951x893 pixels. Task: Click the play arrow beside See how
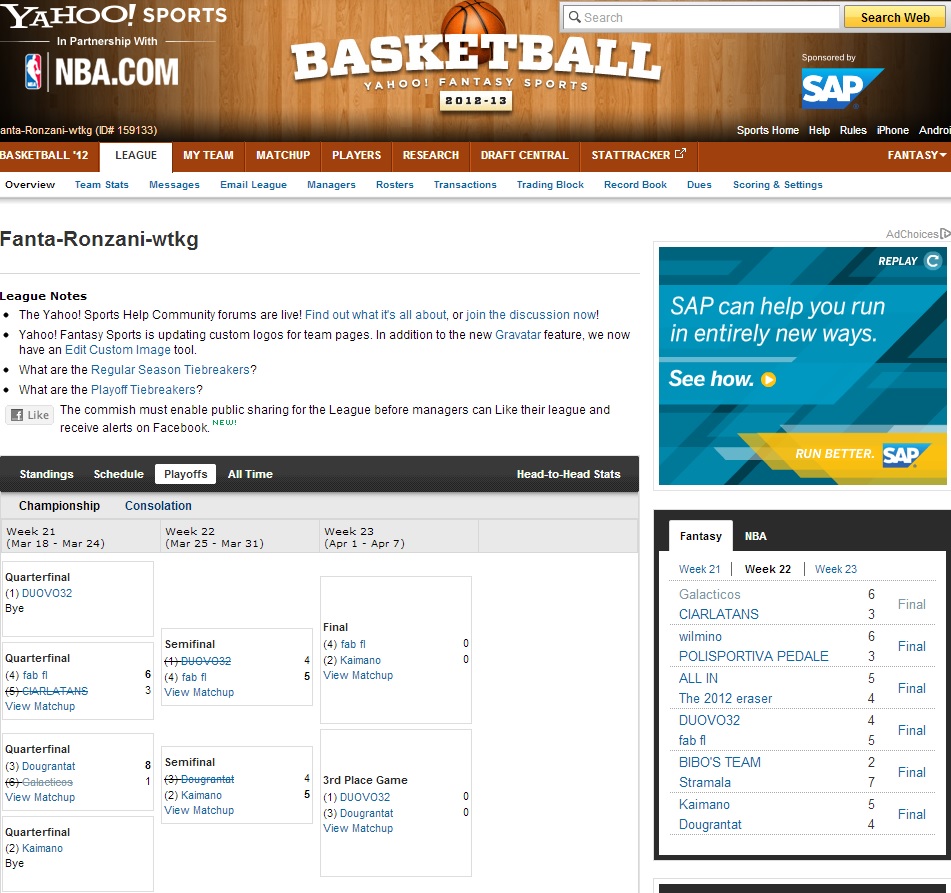(x=768, y=379)
